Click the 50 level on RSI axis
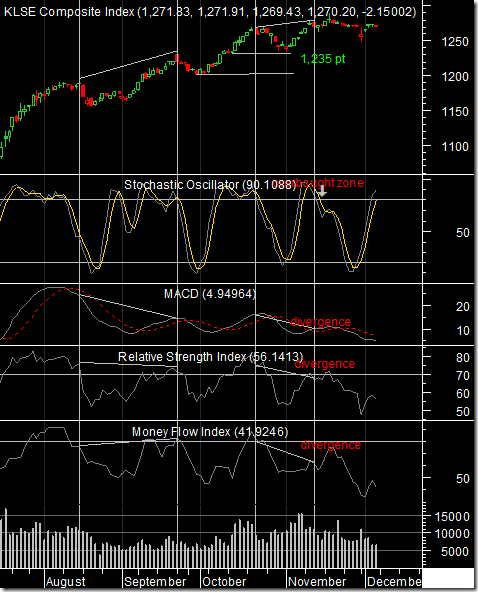This screenshot has height=592, width=478. (x=463, y=412)
